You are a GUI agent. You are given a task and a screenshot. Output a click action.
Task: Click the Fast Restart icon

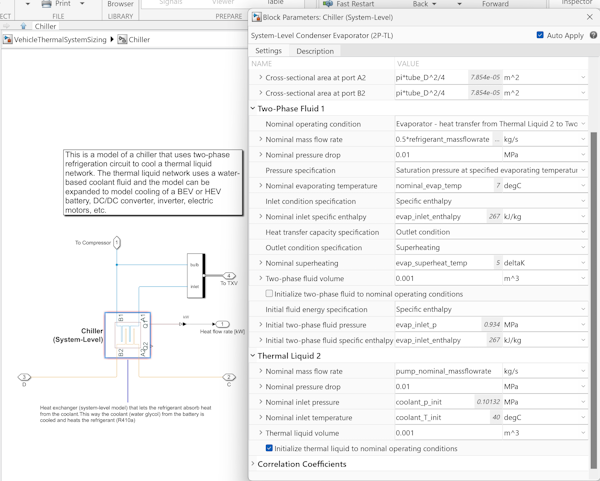click(328, 4)
